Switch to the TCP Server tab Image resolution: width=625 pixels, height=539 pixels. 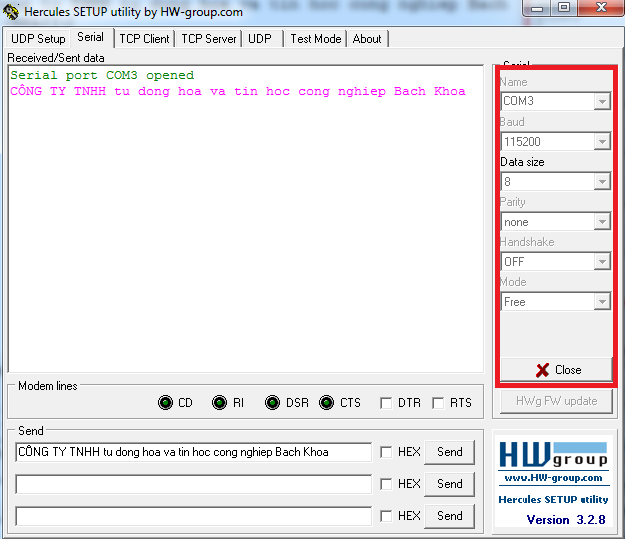coord(209,39)
